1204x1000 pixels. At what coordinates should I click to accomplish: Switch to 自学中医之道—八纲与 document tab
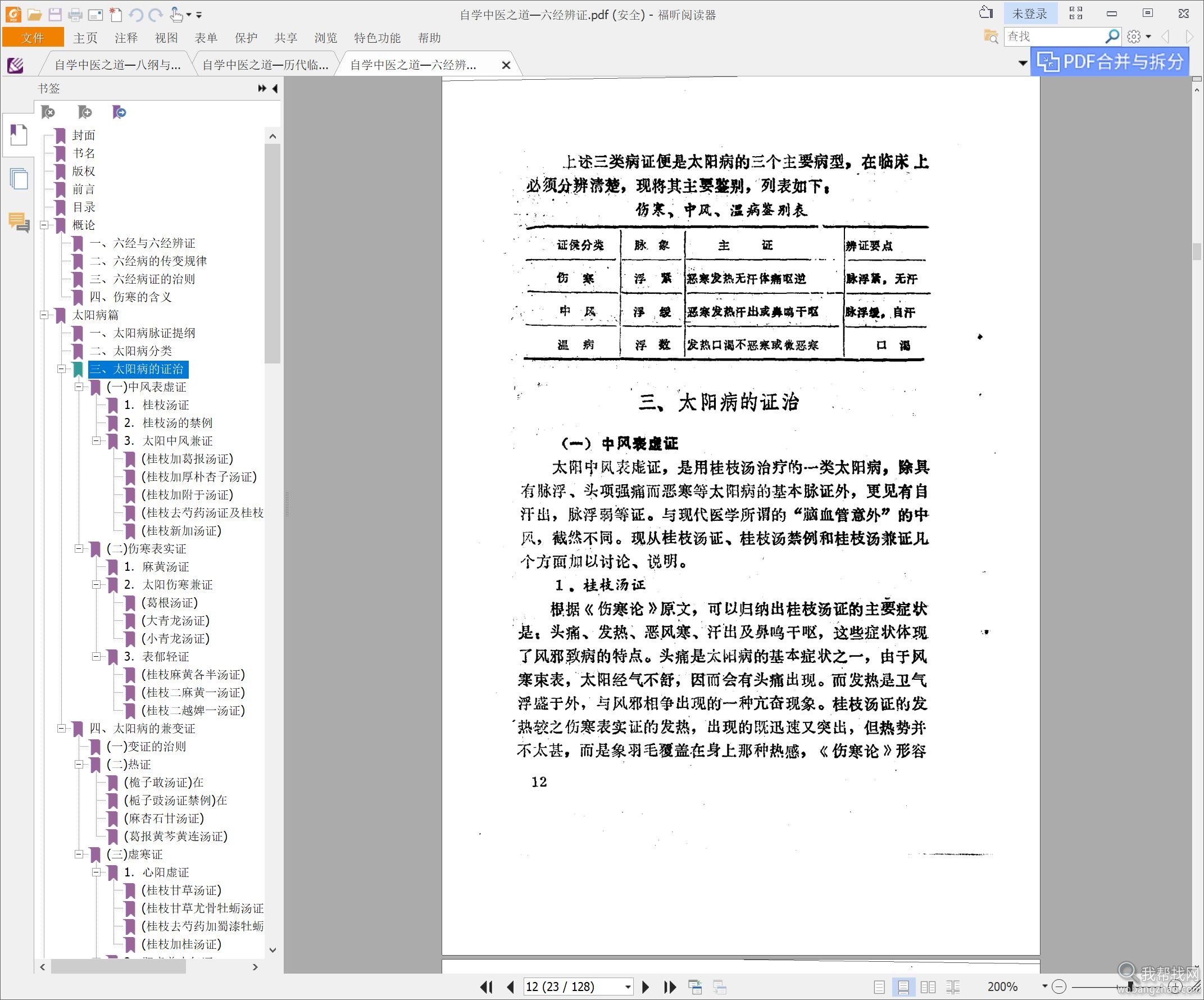[x=117, y=65]
